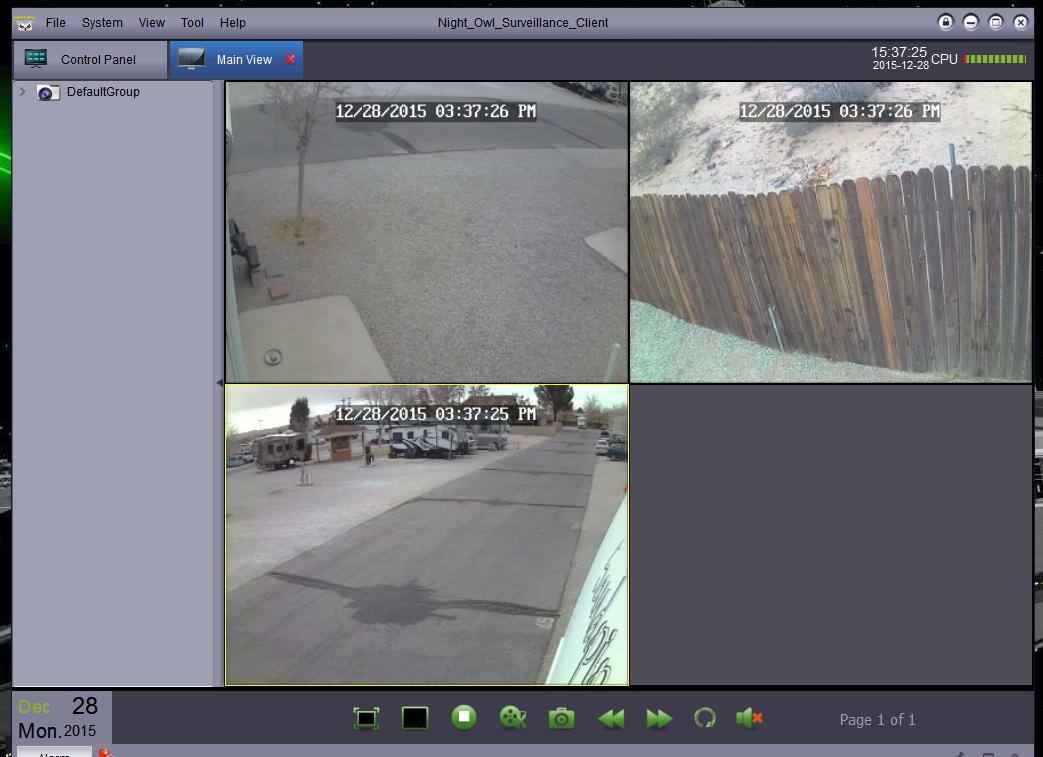The image size is (1043, 757).
Task: Go to previous page of cameras
Action: [x=611, y=718]
